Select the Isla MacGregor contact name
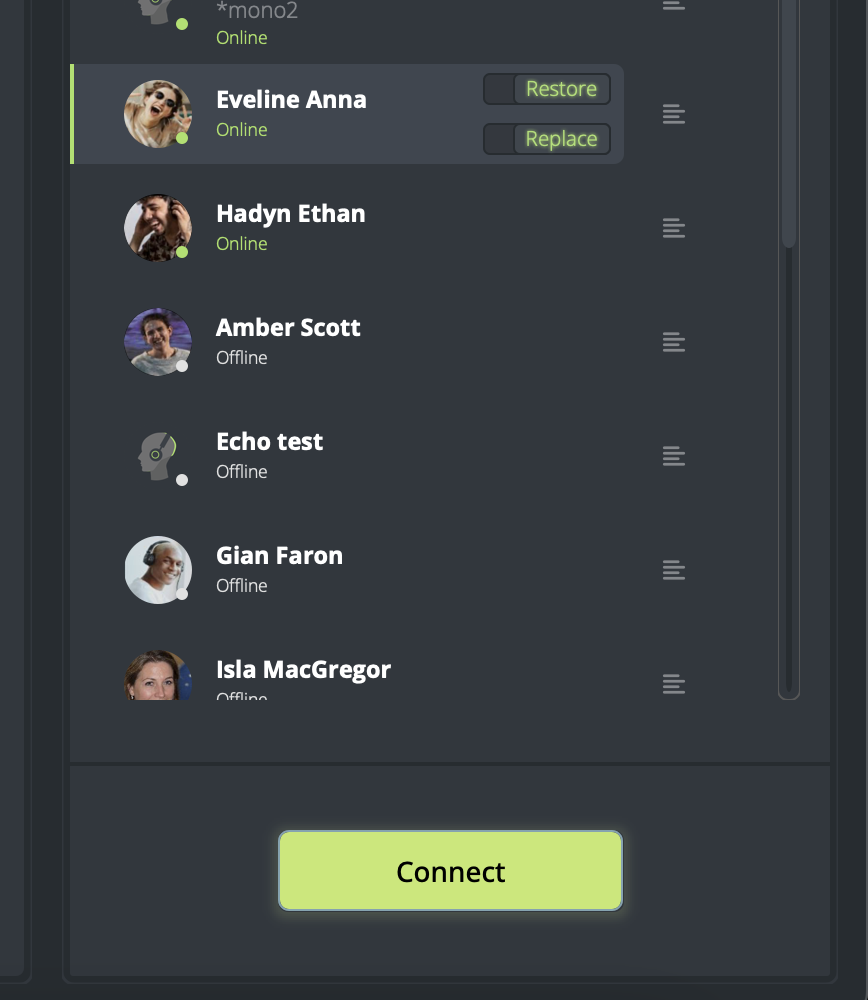The height and width of the screenshot is (1000, 868). pyautogui.click(x=303, y=670)
